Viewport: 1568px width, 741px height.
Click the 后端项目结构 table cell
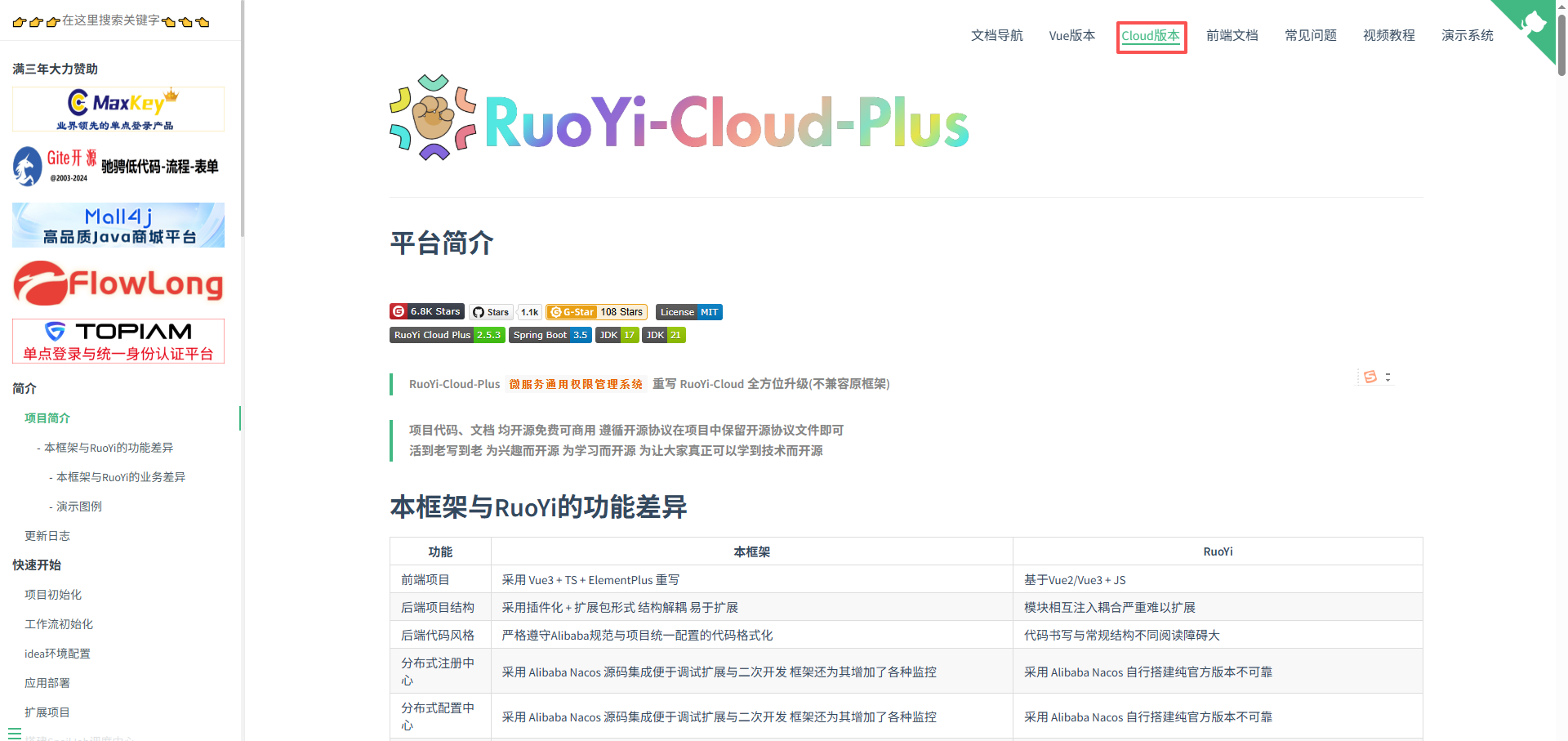tap(440, 607)
